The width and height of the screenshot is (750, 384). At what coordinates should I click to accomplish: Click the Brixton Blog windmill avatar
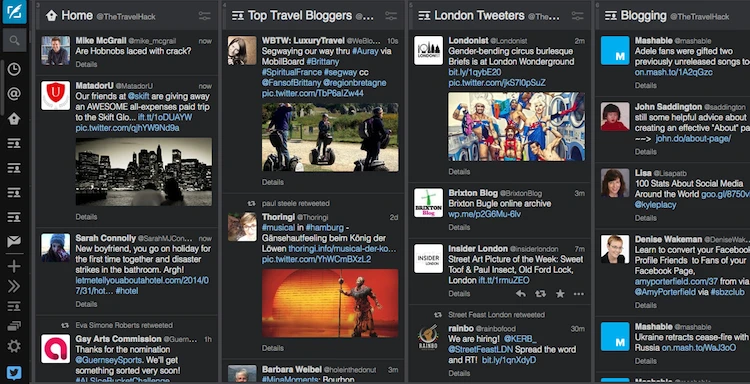429,203
